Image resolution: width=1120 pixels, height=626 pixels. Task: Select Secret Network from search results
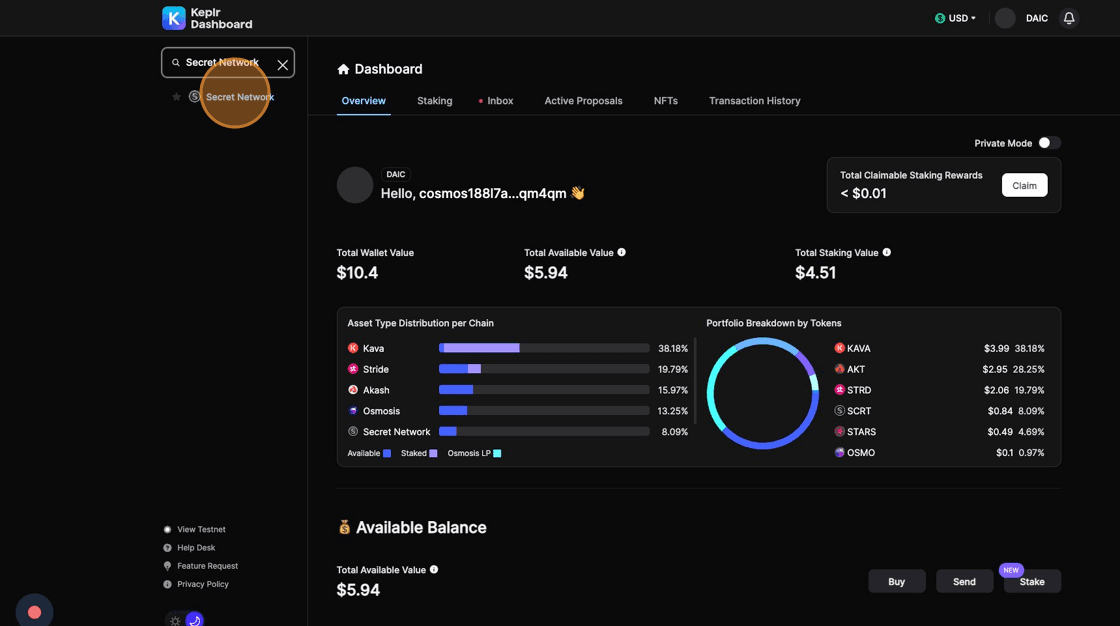pos(239,97)
